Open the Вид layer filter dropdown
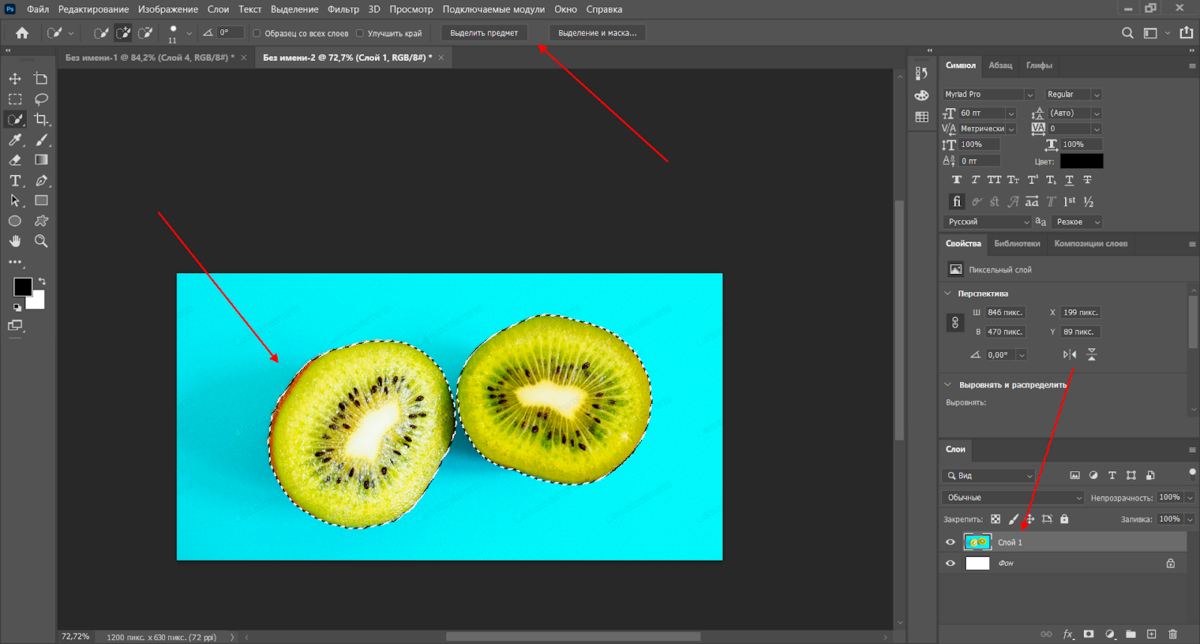Screen dimensions: 1200x644 pyautogui.click(x=988, y=476)
